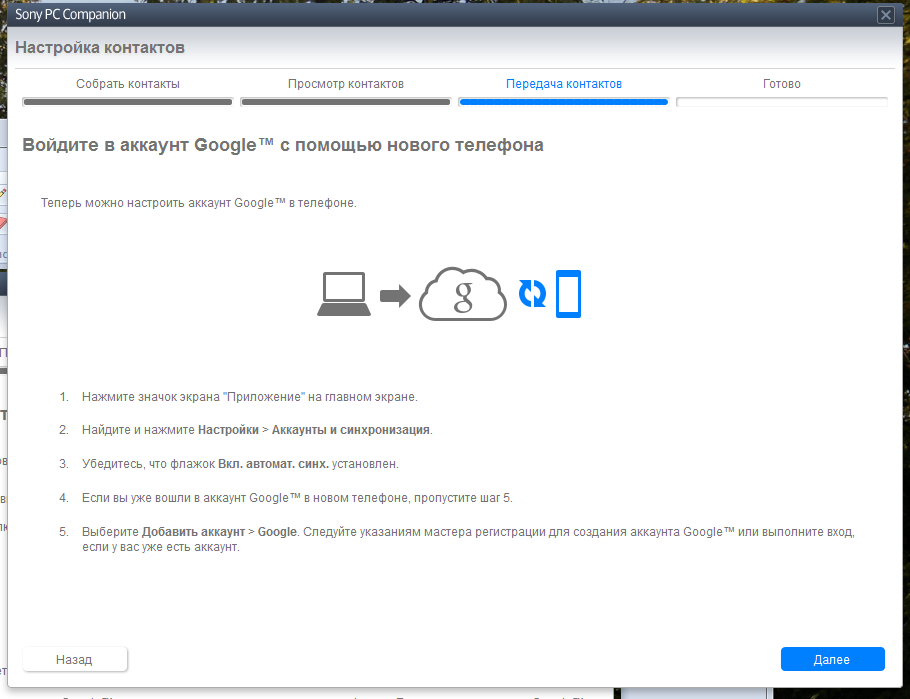This screenshot has width=910, height=699.
Task: Select the Готово step
Action: [782, 84]
